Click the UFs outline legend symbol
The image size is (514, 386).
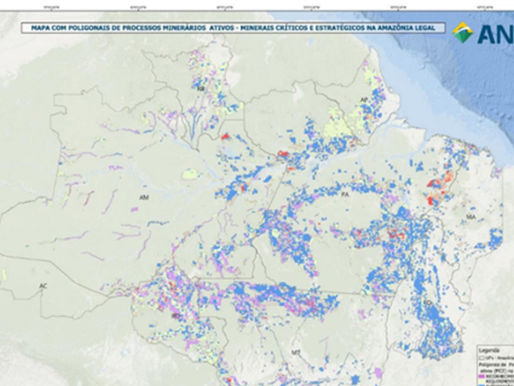tap(482, 357)
